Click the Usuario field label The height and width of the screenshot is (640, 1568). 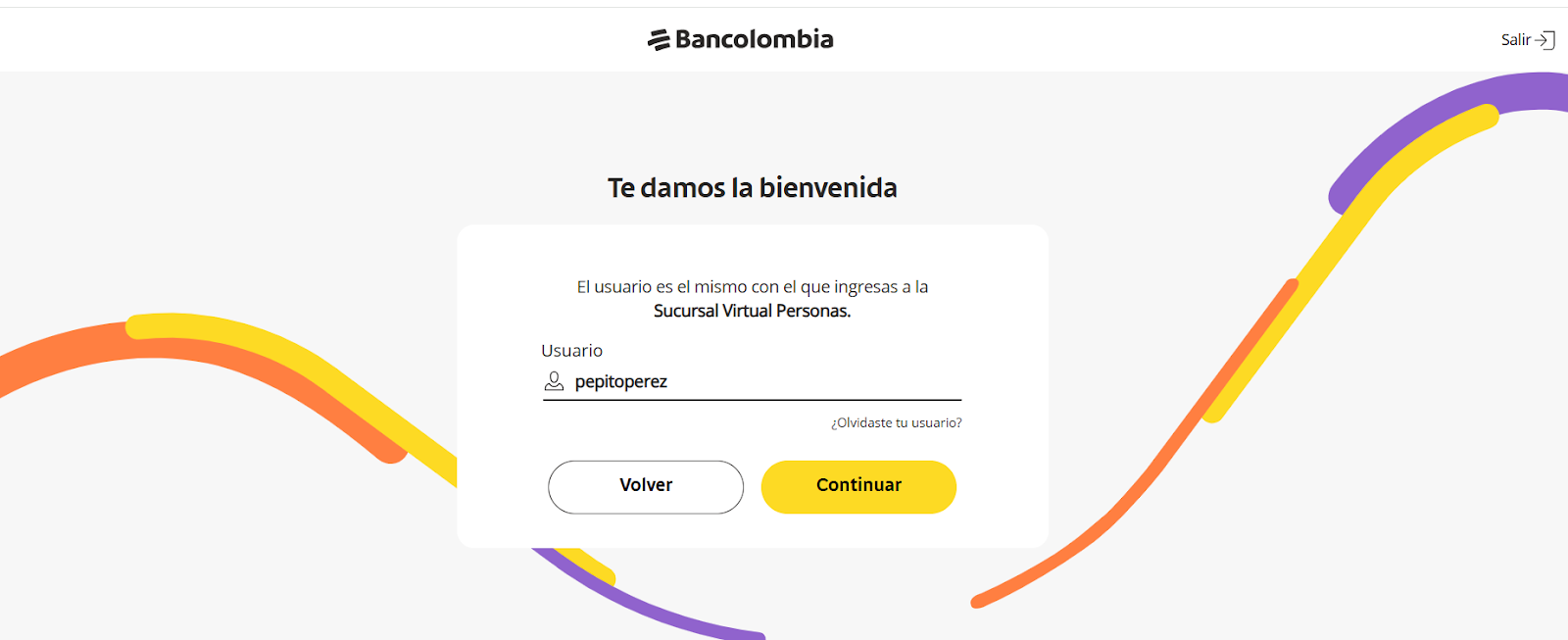tap(571, 350)
